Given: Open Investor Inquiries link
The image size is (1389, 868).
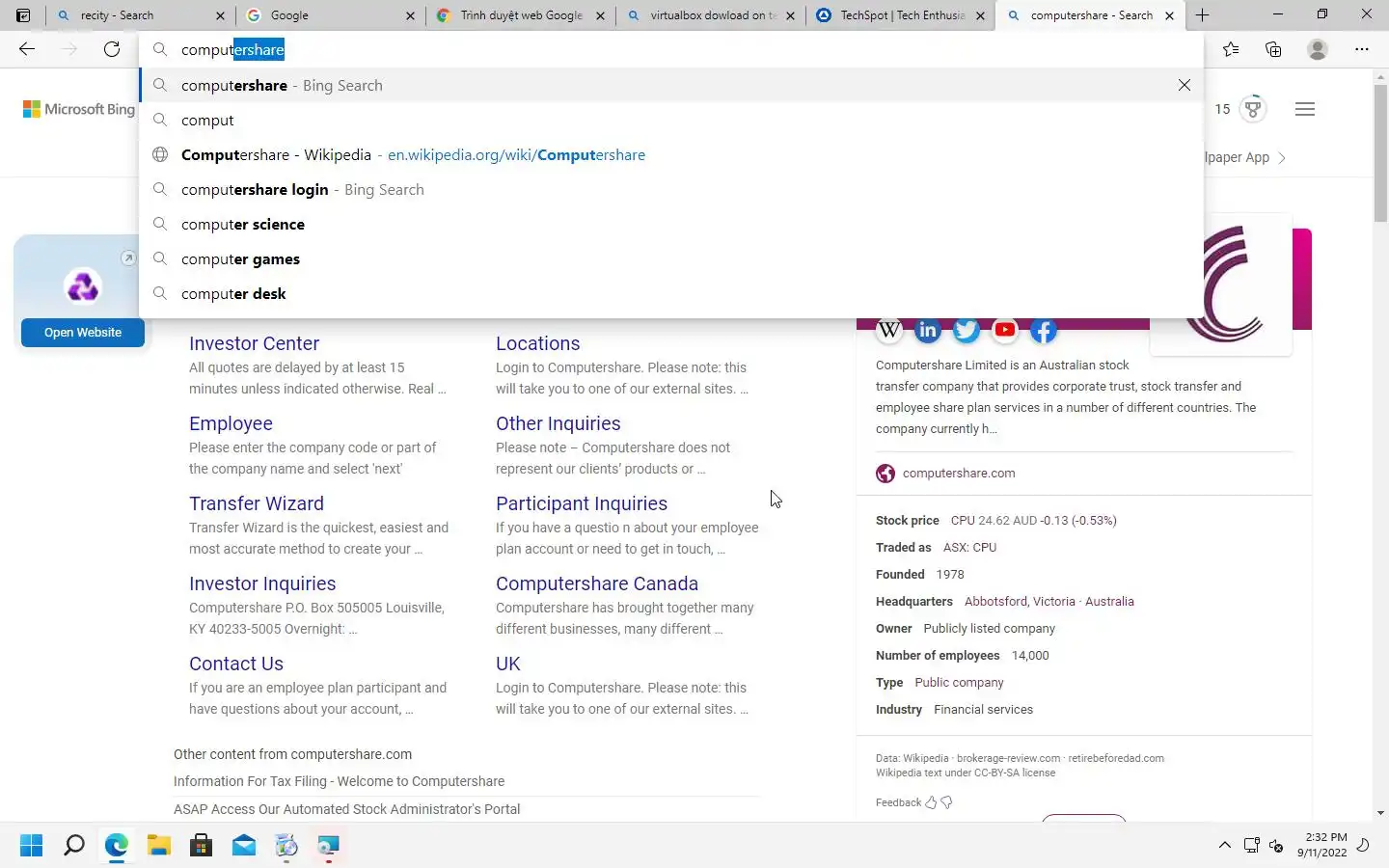Looking at the screenshot, I should click(262, 583).
